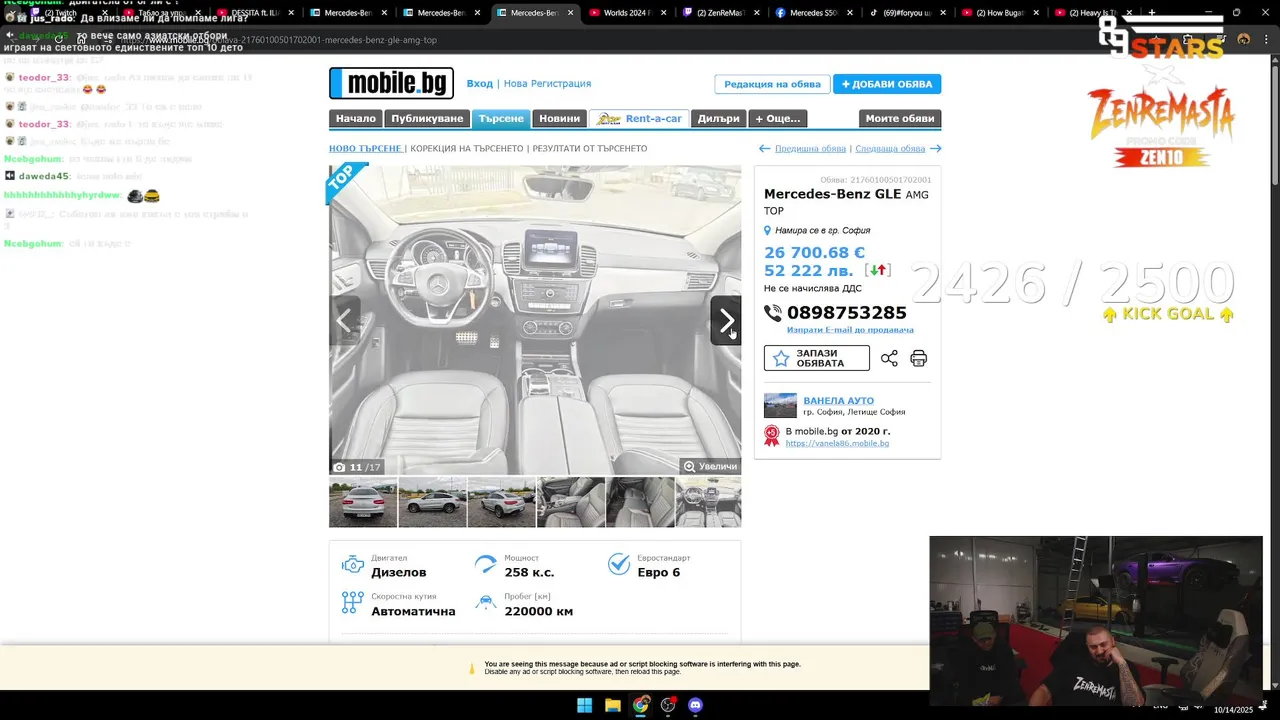
Task: Open Windows Start menu
Action: (x=584, y=705)
